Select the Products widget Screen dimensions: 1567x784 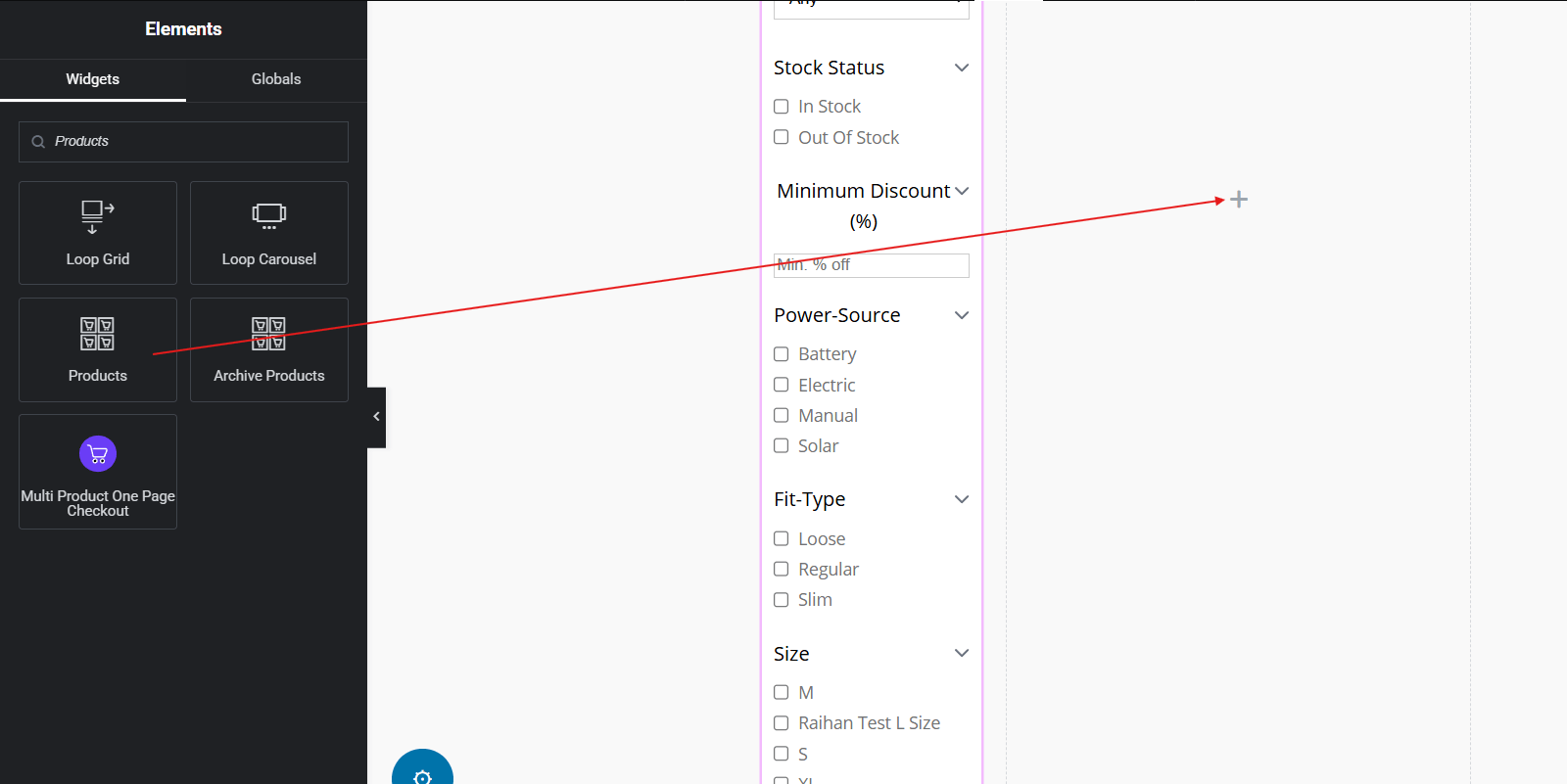tap(97, 349)
